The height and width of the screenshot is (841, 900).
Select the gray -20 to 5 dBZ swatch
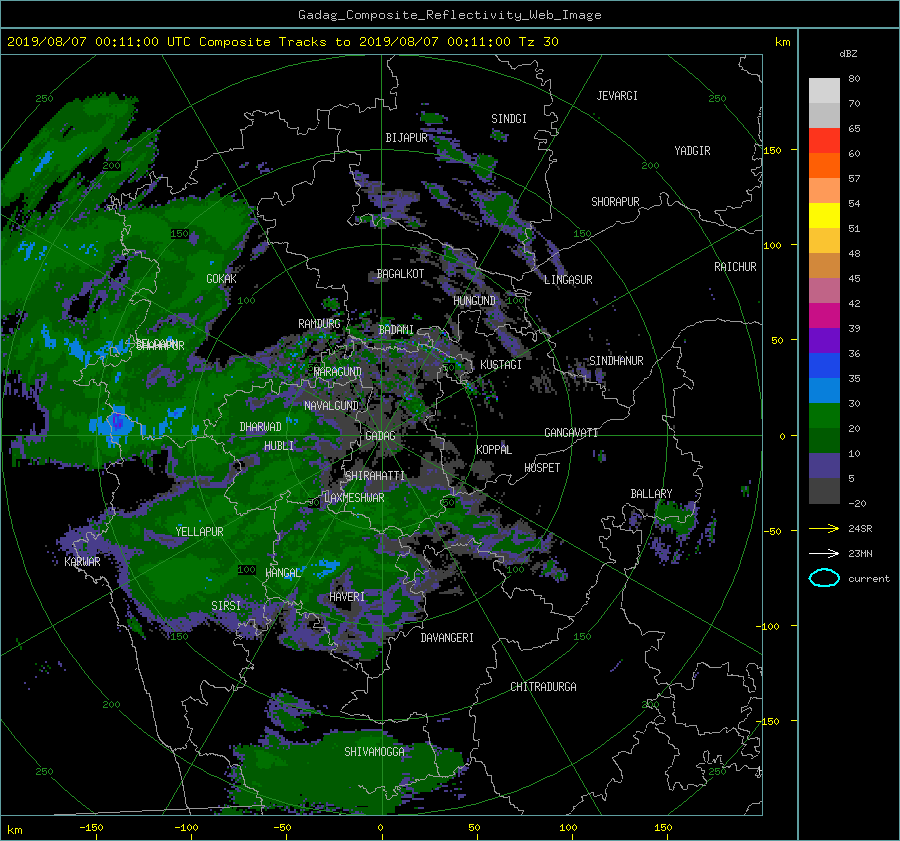pos(824,490)
